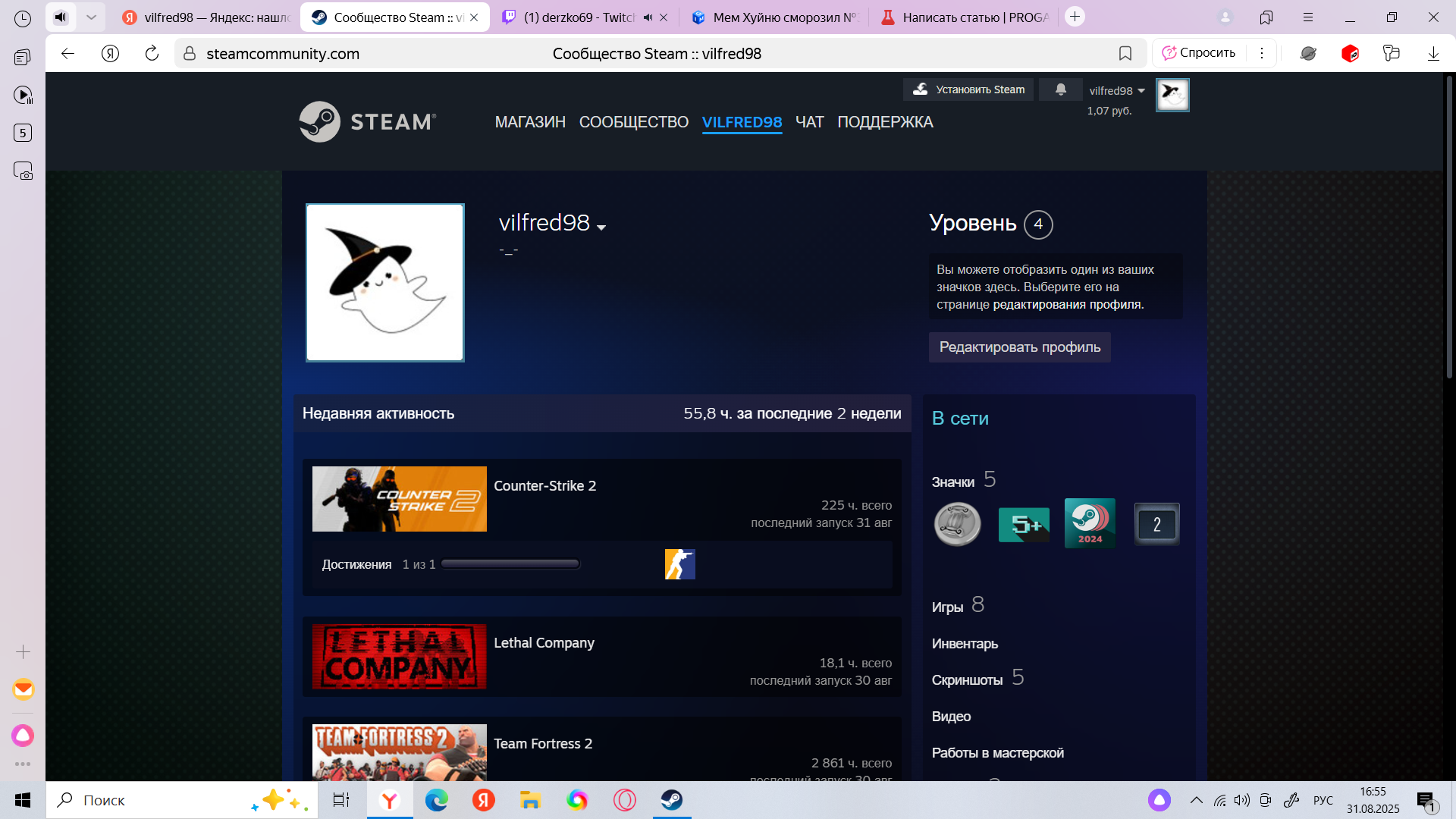Click the Counter-Strike 2 achievement icon
The width and height of the screenshot is (1456, 819).
click(680, 564)
